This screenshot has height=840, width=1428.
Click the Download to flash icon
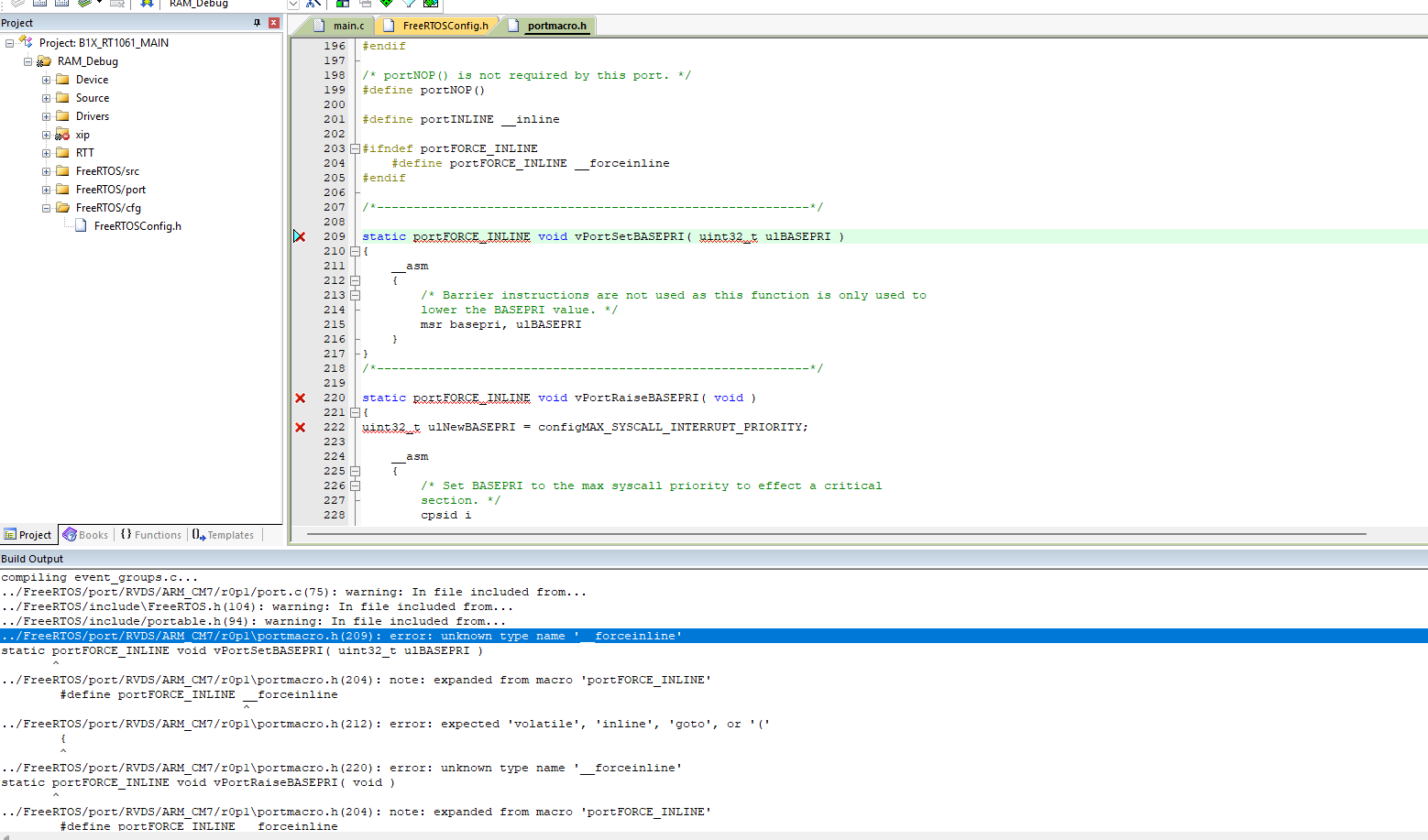147,5
